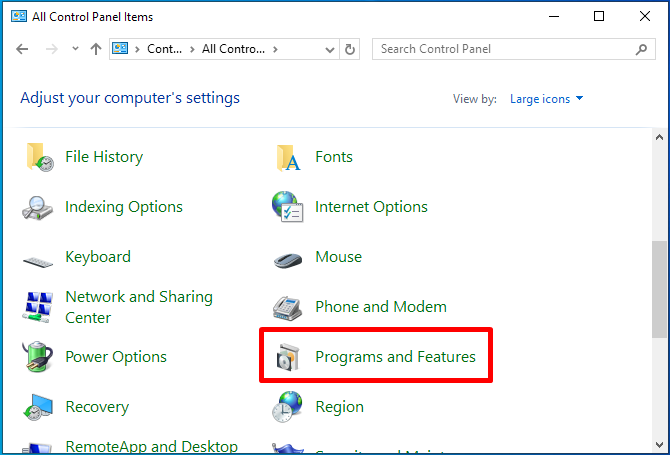Screen dimensions: 670x455
Task: Click the Mouse icon
Action: [x=288, y=259]
